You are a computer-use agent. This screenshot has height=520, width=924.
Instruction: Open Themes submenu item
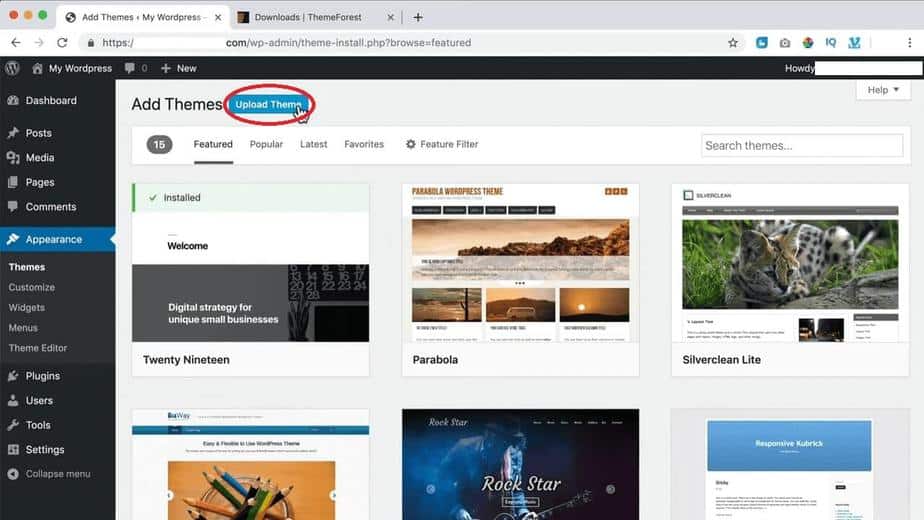27,267
